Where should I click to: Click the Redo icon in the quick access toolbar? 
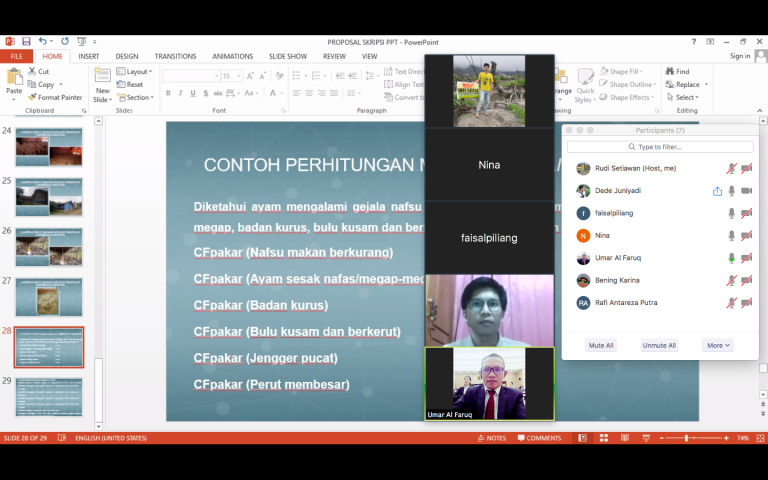tap(65, 42)
